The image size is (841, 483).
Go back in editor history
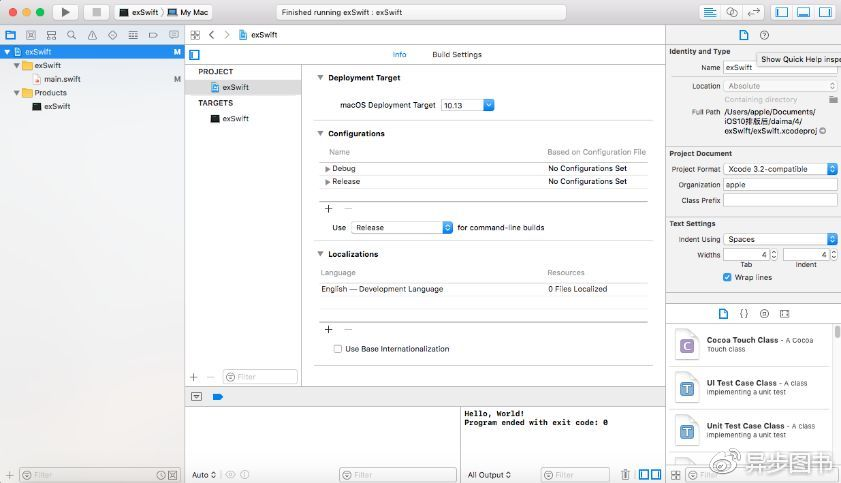tap(212, 35)
